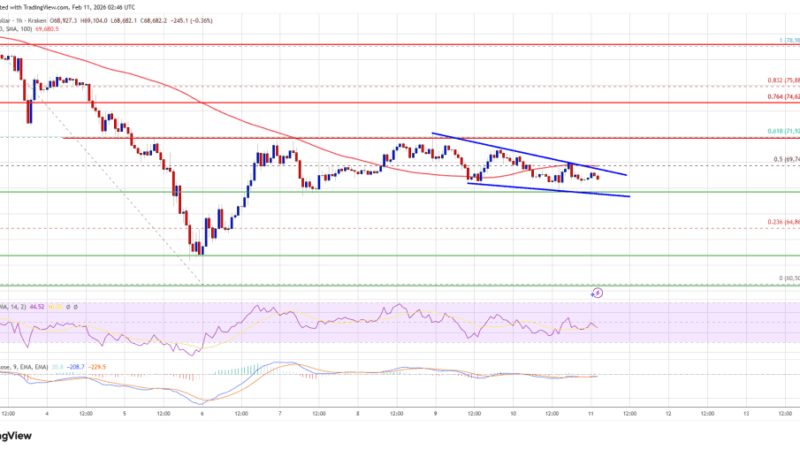Click date label 7 on time axis
This screenshot has height=450, width=800.
click(280, 414)
